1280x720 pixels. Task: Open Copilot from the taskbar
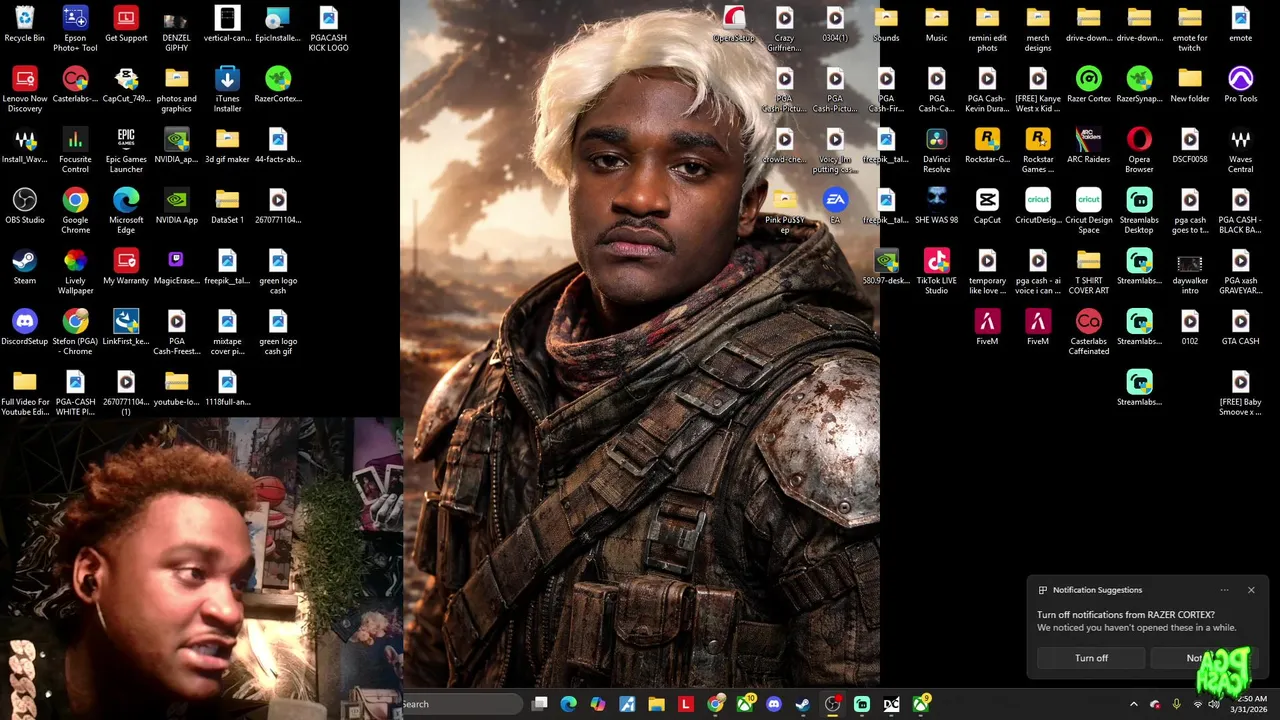coord(598,704)
